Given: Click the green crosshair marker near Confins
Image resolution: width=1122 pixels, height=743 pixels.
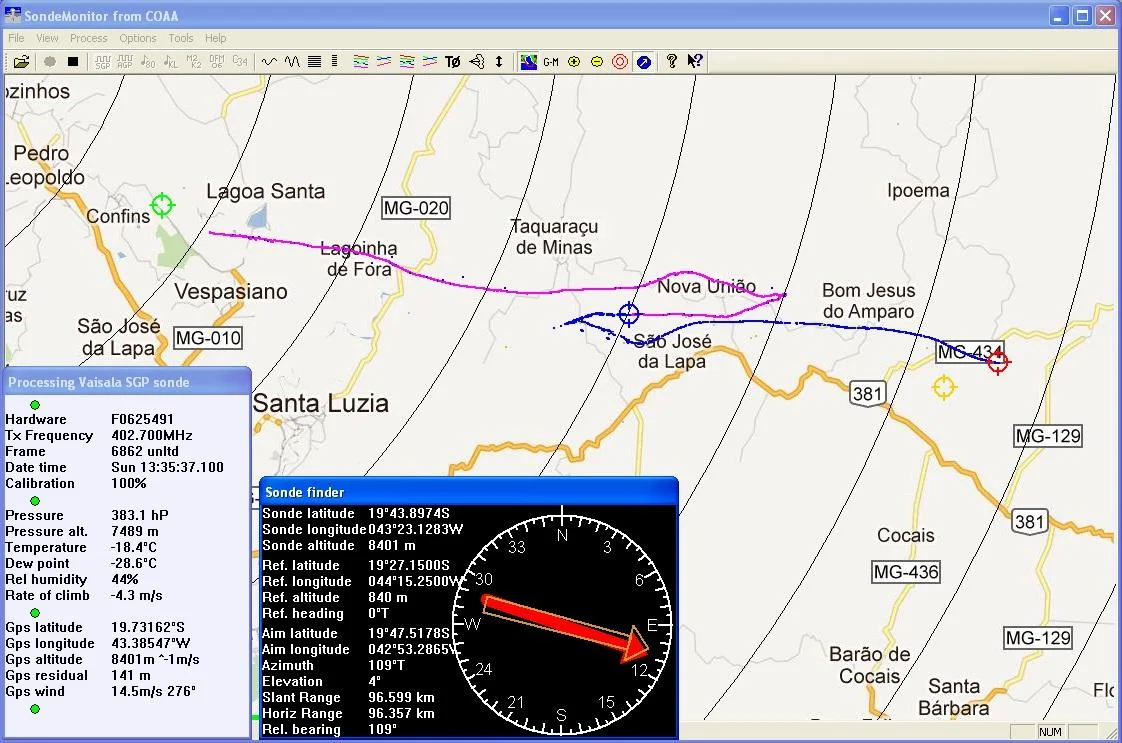Looking at the screenshot, I should [x=162, y=205].
